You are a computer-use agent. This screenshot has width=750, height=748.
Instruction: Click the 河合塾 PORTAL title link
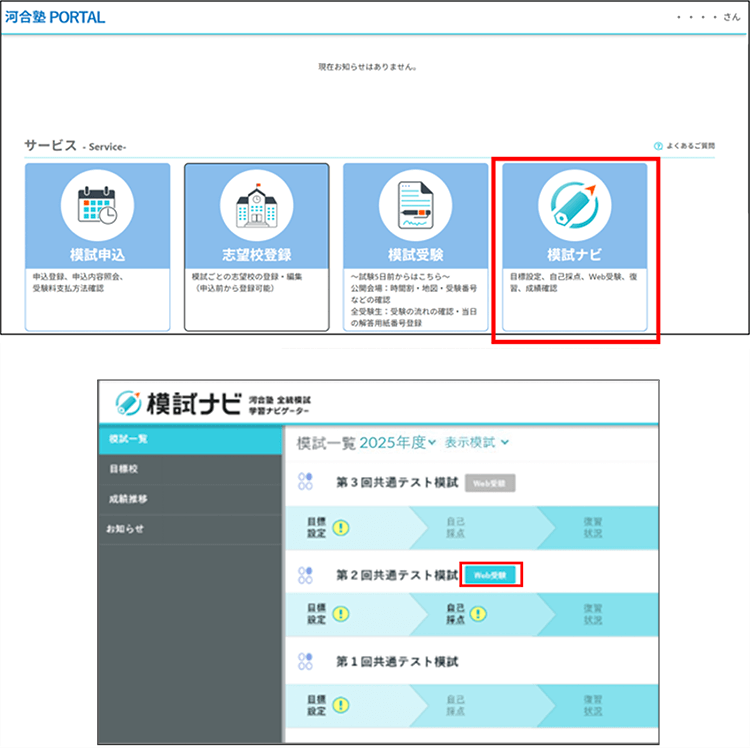coord(55,17)
